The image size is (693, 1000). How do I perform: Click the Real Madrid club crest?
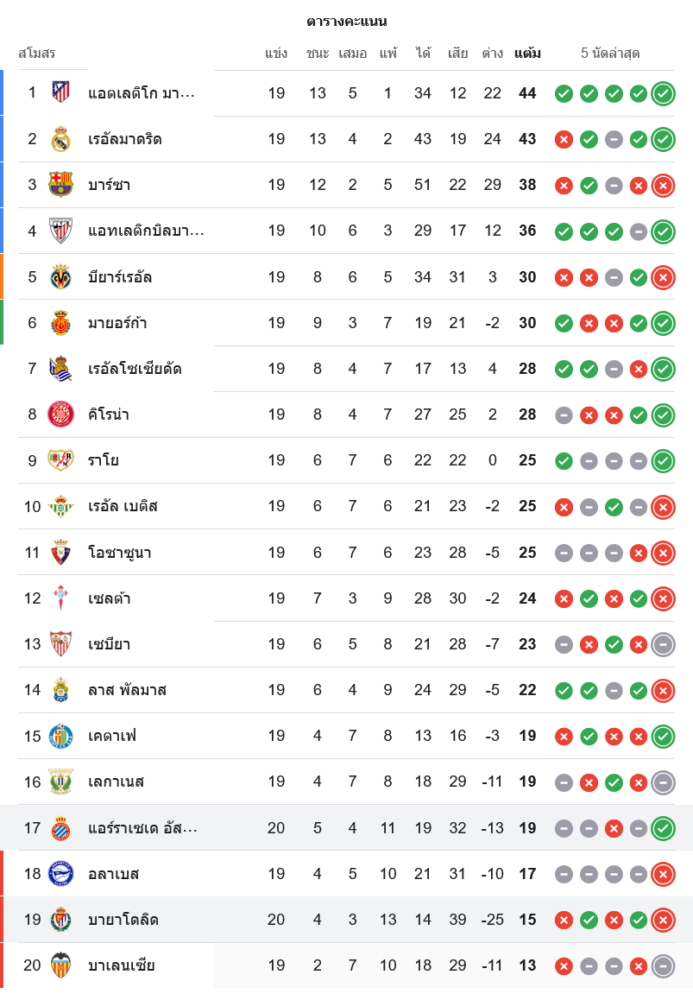coord(61,139)
